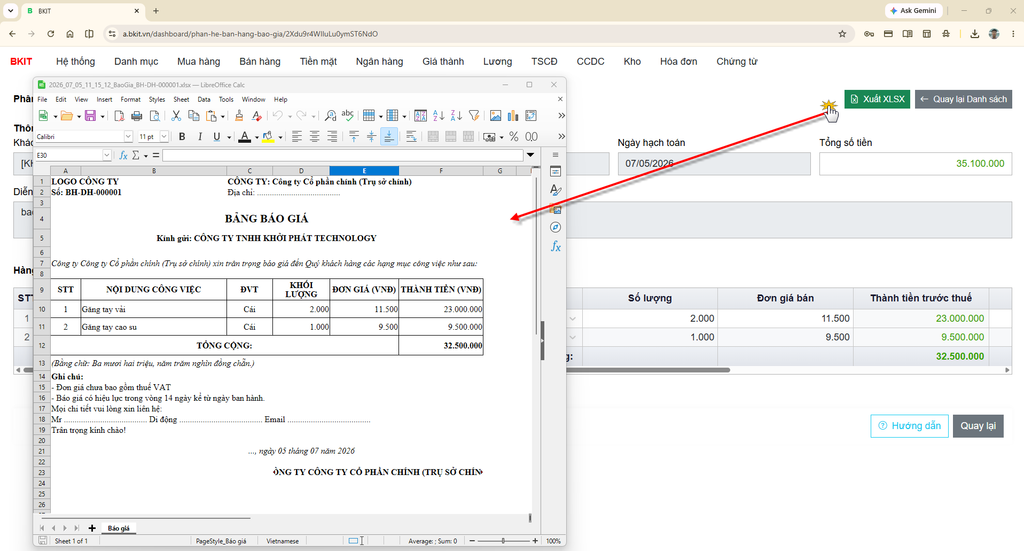The width and height of the screenshot is (1024, 551).
Task: Open Find & Replace in Calc toolbar
Action: tap(330, 116)
